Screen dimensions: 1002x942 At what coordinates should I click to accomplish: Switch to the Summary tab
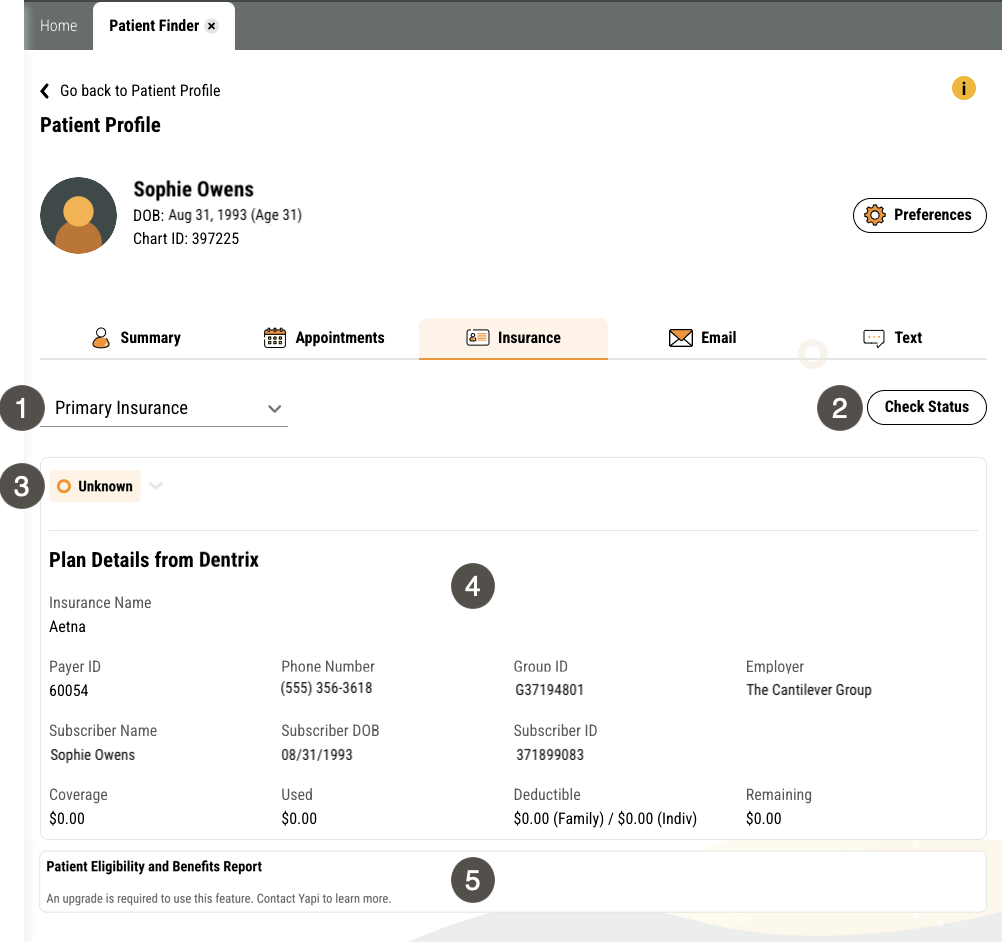[135, 337]
